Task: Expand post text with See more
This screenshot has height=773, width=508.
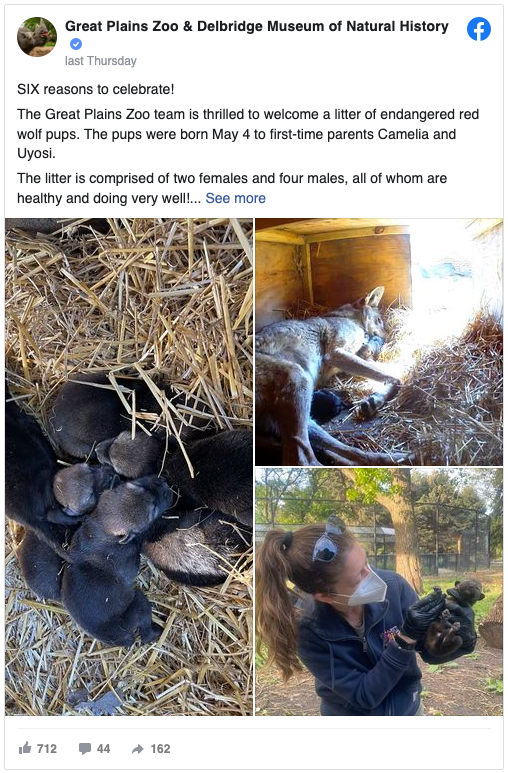Action: 235,198
